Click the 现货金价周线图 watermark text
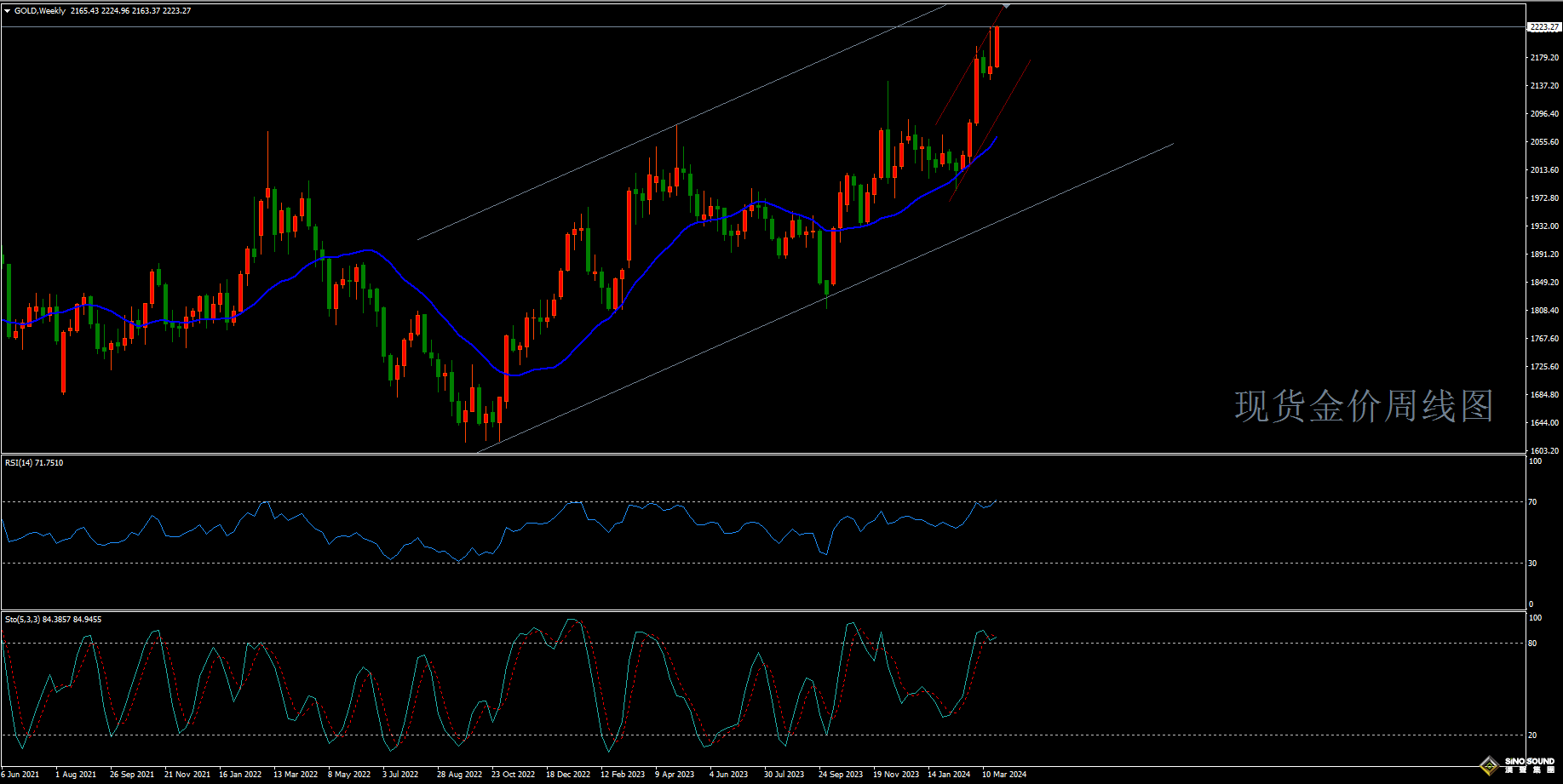This screenshot has width=1563, height=784. pos(1364,406)
